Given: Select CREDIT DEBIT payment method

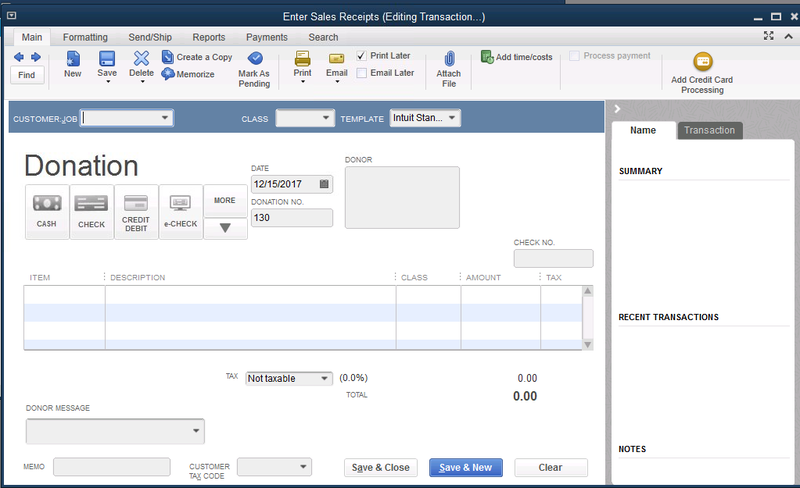Looking at the screenshot, I should click(x=136, y=211).
